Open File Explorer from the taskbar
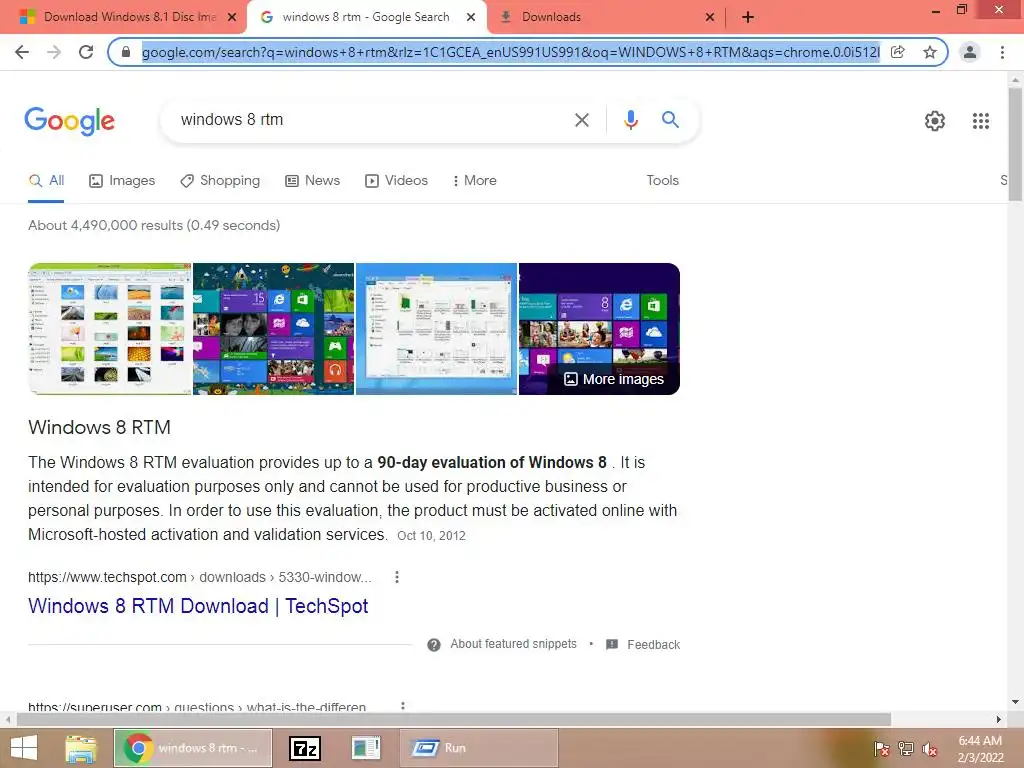Viewport: 1024px width, 768px height. click(81, 748)
